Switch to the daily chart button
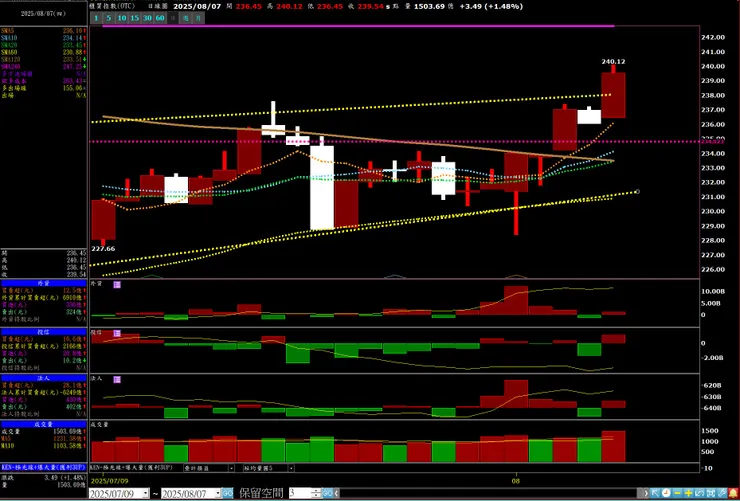The image size is (740, 501). pos(173,18)
